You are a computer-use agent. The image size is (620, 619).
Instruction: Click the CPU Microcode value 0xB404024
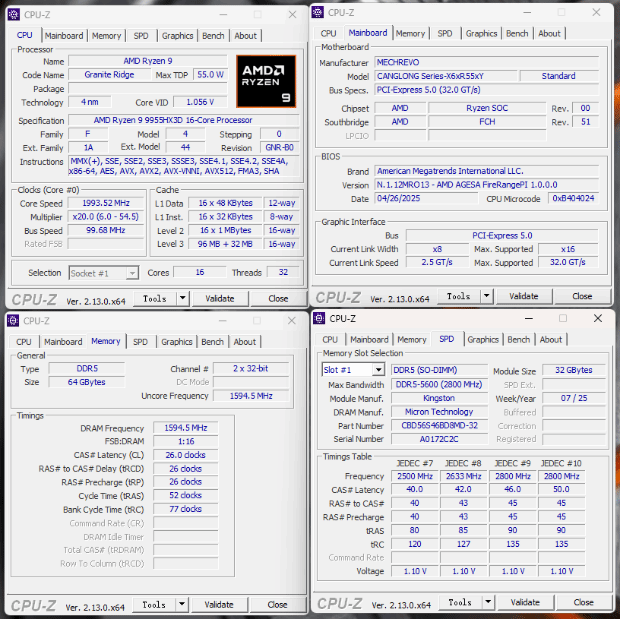pos(573,198)
